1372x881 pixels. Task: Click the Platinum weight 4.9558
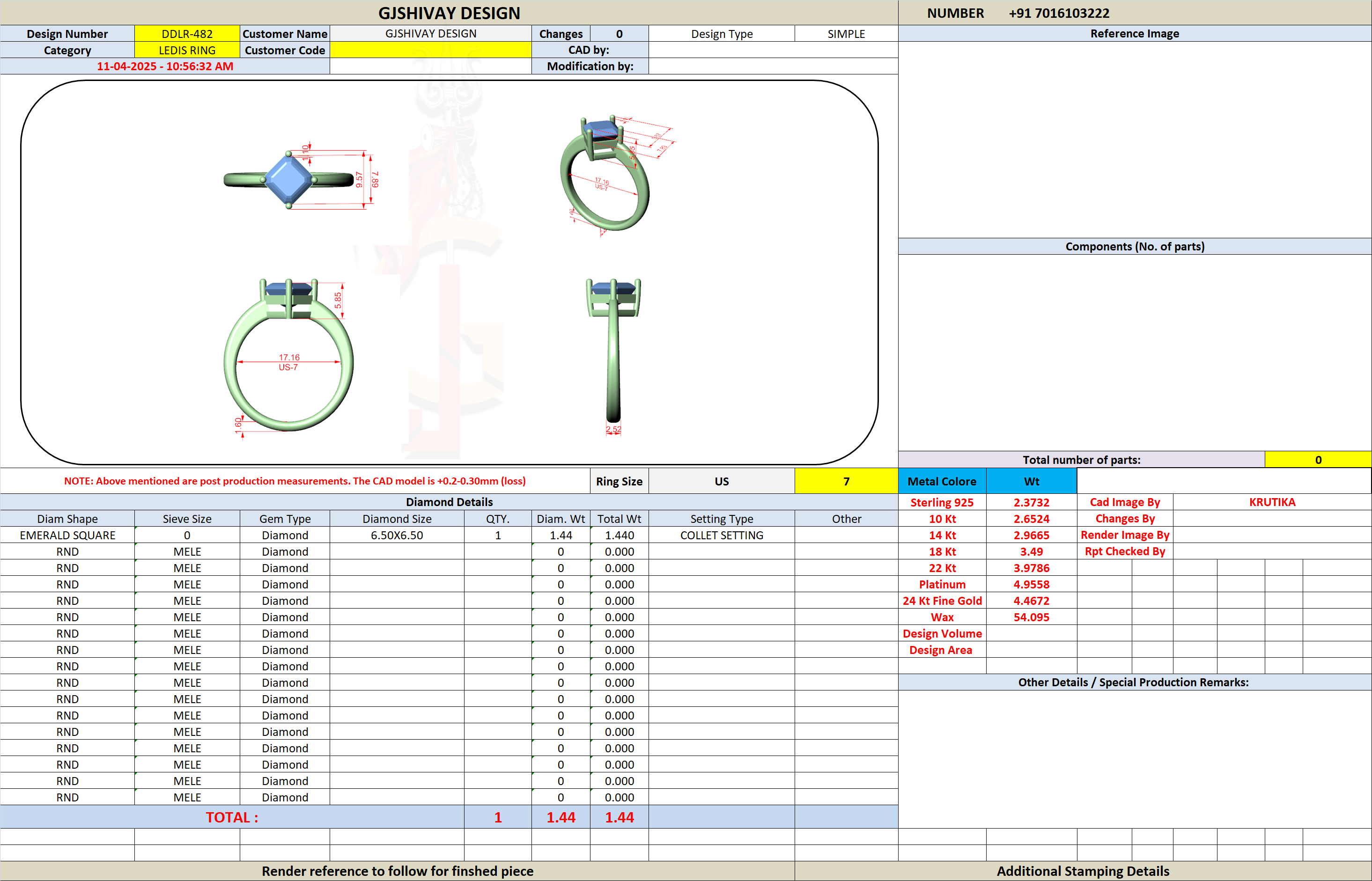(x=1032, y=585)
